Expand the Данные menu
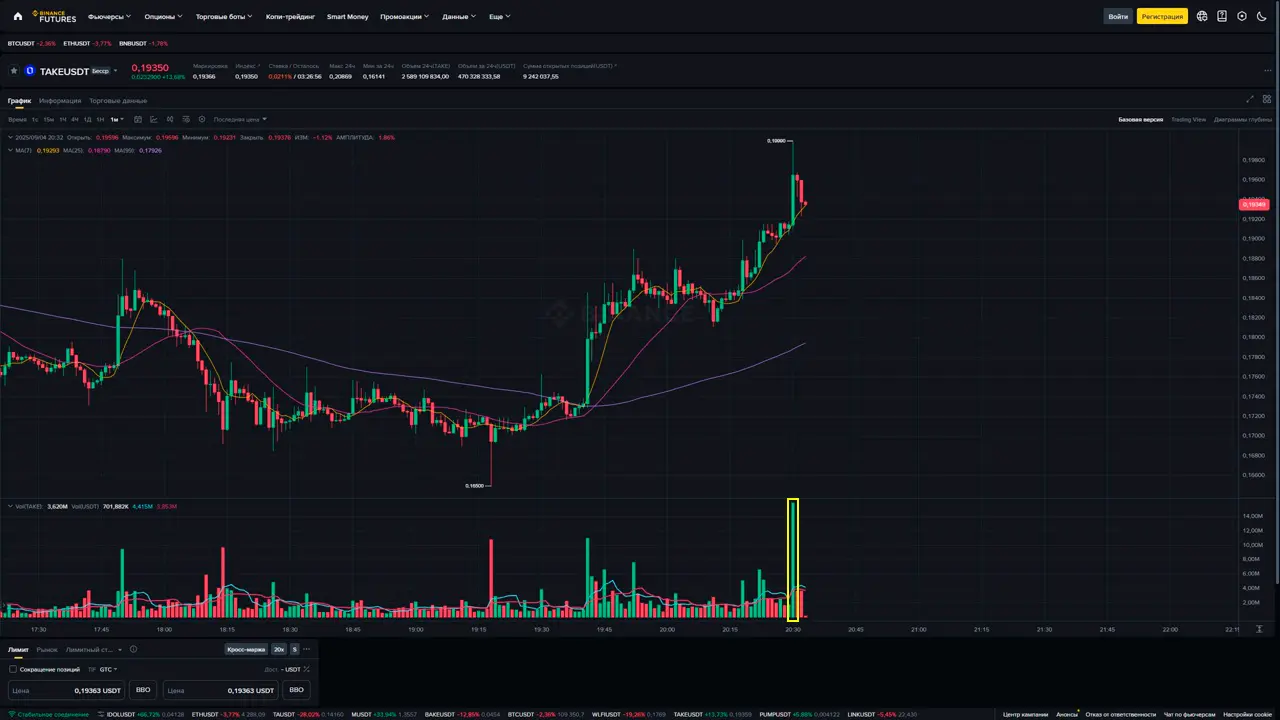 click(459, 16)
